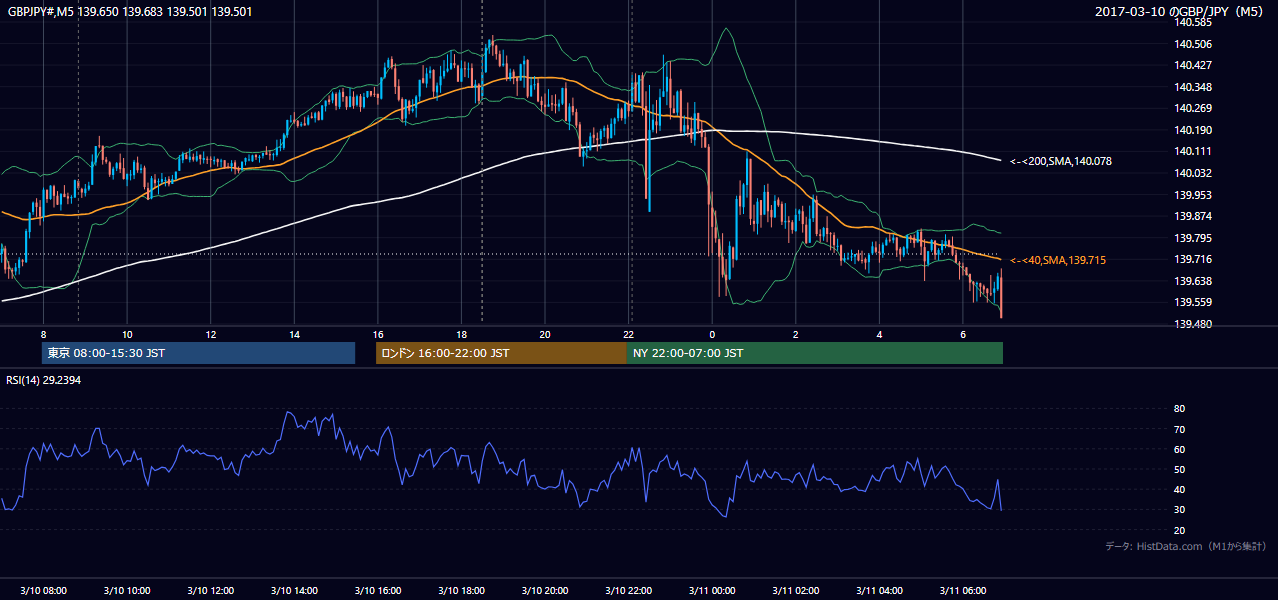Click the 3/10 16:00 time axis label
Screen dimensions: 1278x600
tap(376, 591)
